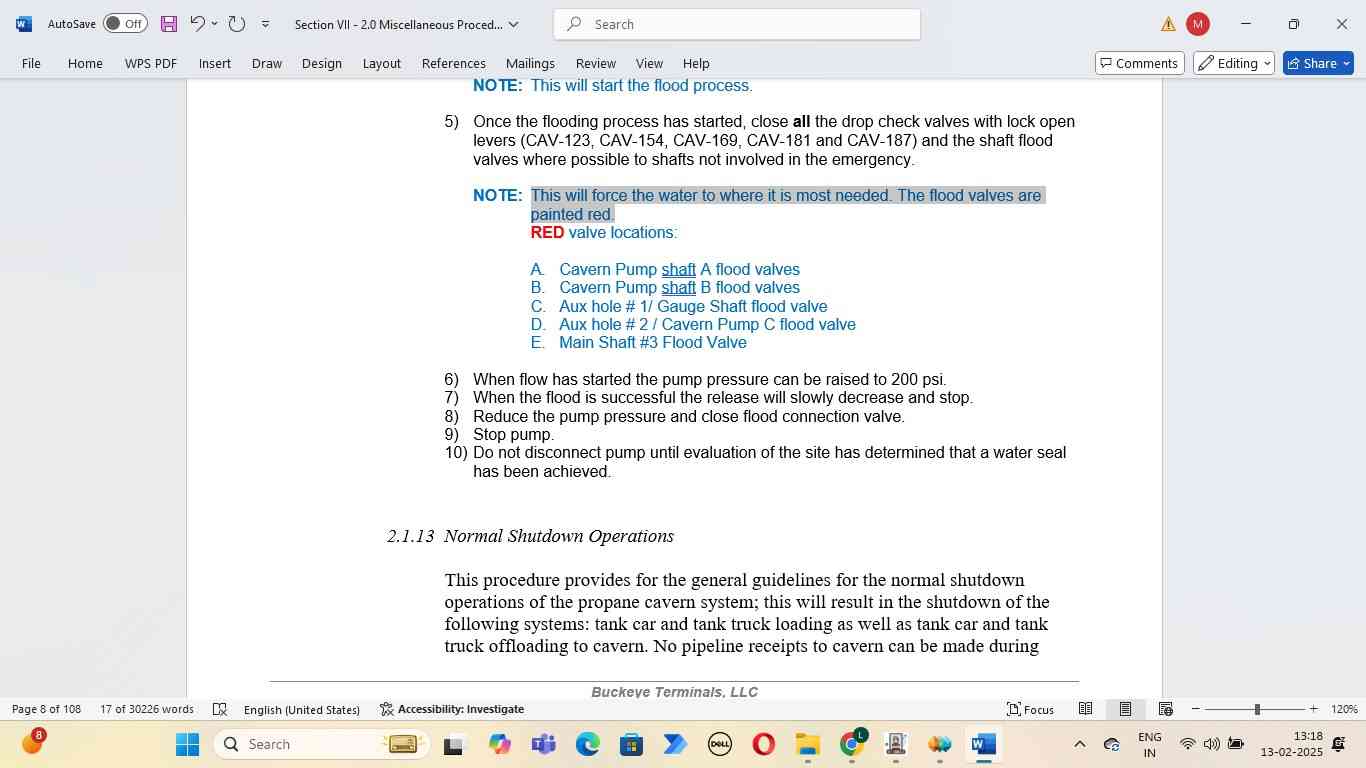The height and width of the screenshot is (768, 1366).
Task: Click the zoom slider handle
Action: pyautogui.click(x=1257, y=709)
